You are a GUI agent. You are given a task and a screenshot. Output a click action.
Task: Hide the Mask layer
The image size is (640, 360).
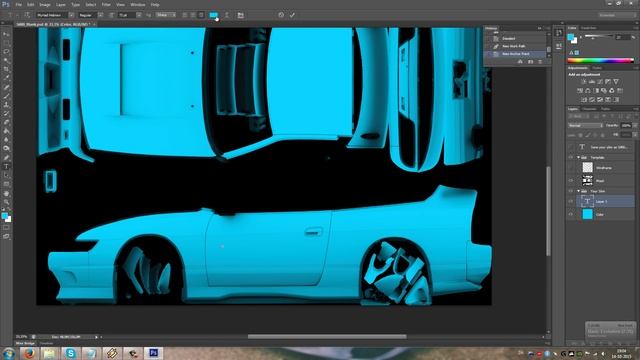click(x=571, y=180)
